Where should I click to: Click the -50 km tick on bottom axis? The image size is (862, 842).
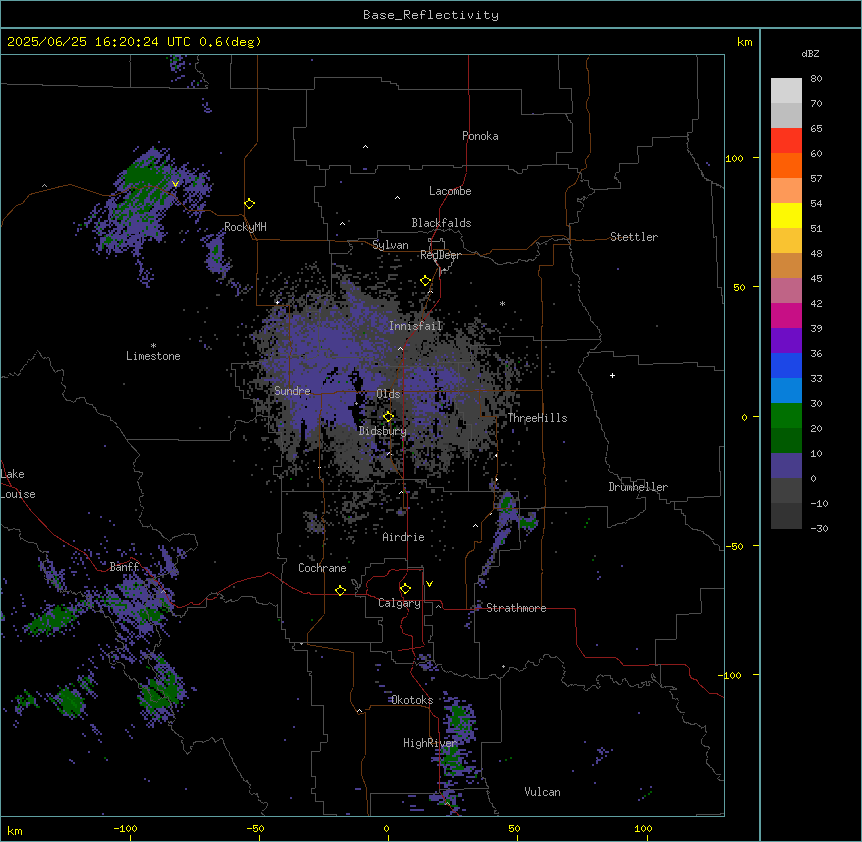[255, 829]
